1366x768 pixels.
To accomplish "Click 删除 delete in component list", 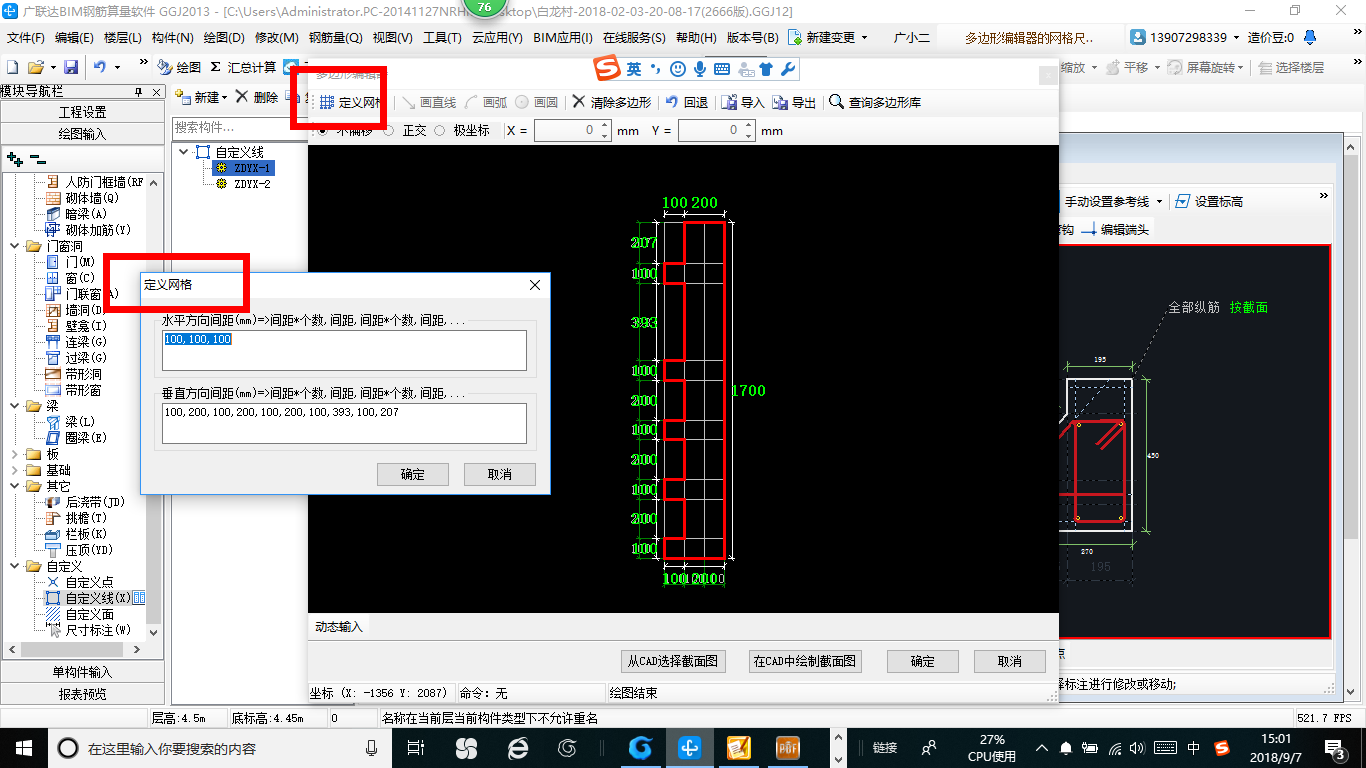I will point(257,97).
